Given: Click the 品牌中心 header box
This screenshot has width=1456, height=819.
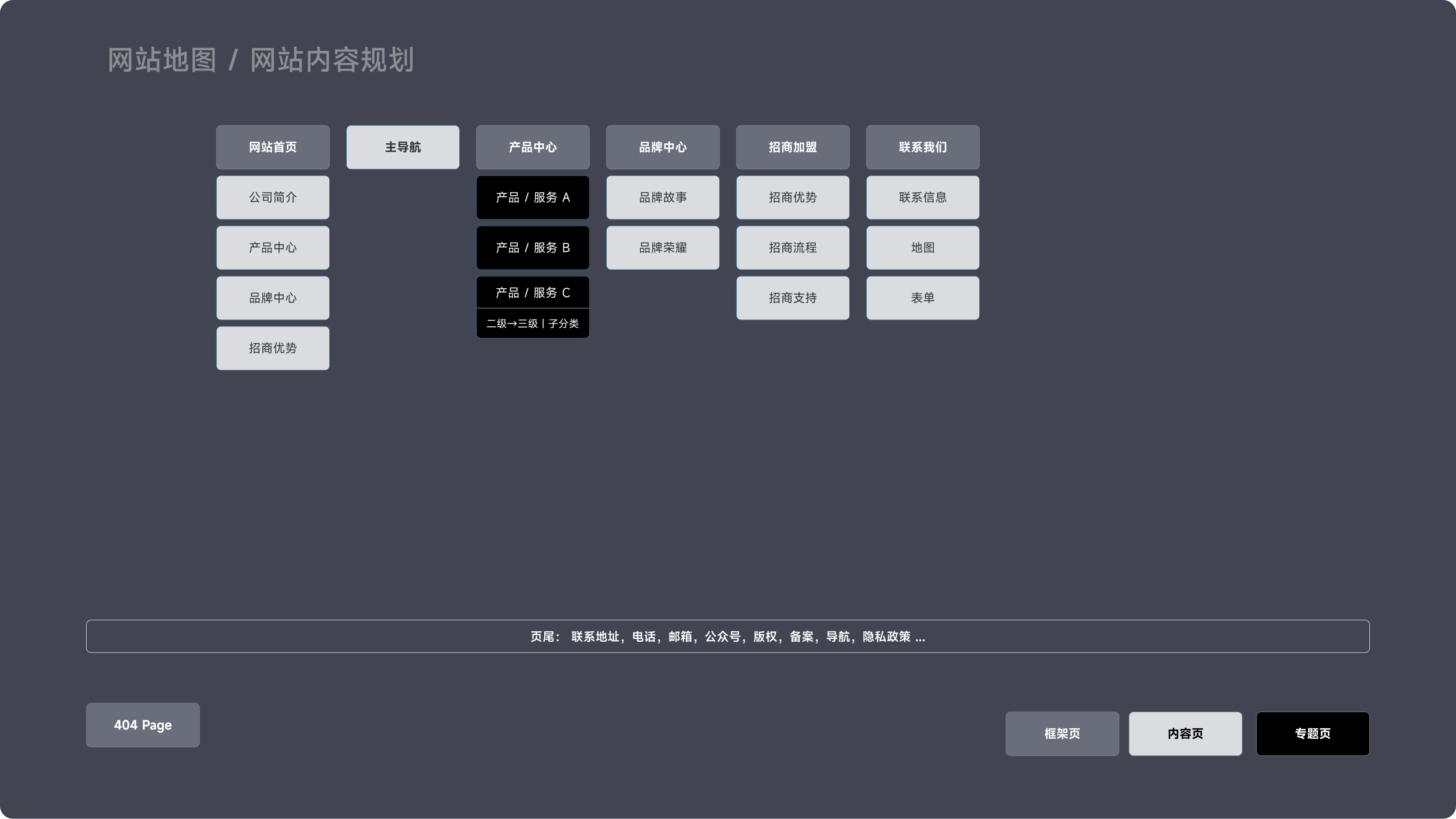Looking at the screenshot, I should coord(663,147).
